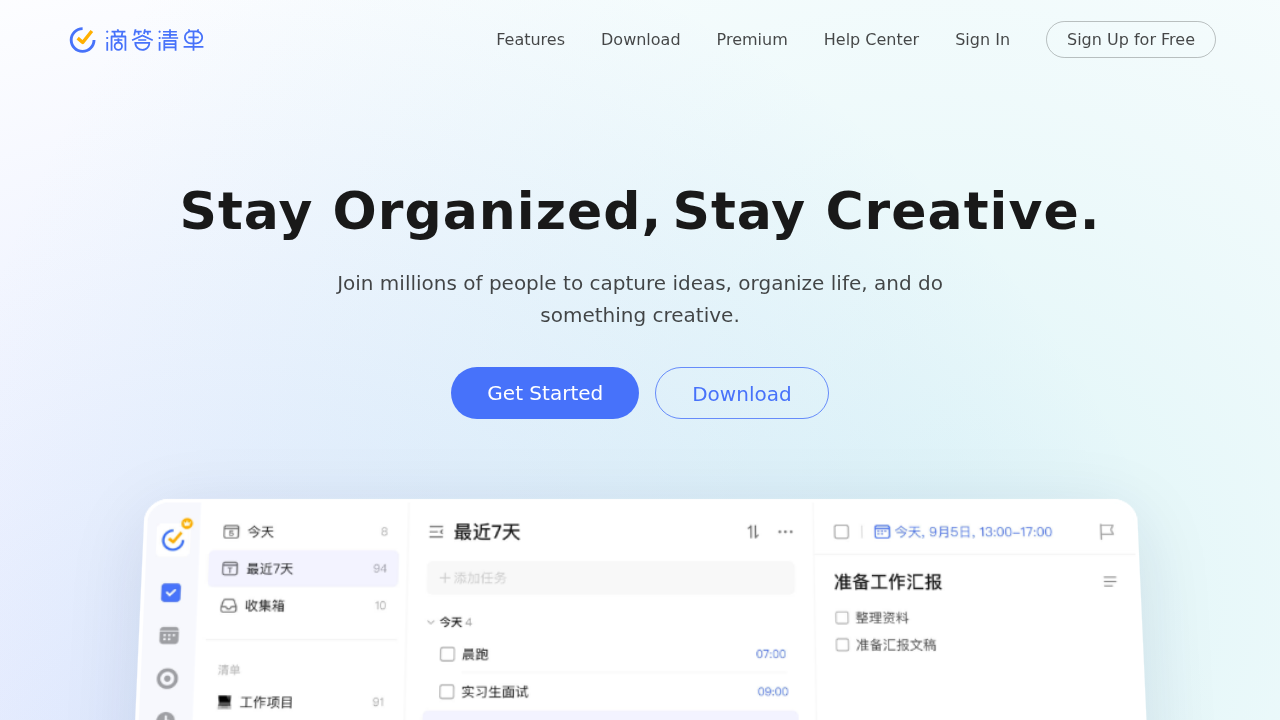Click the 添加任务 add task field

tap(610, 578)
